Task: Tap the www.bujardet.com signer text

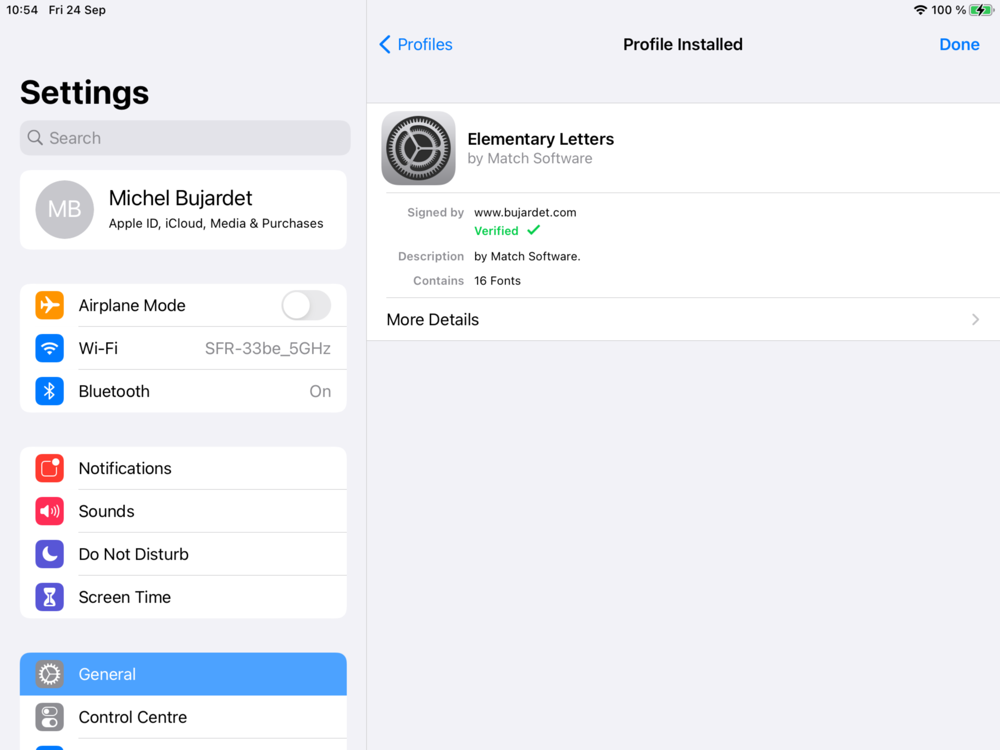Action: pos(525,212)
